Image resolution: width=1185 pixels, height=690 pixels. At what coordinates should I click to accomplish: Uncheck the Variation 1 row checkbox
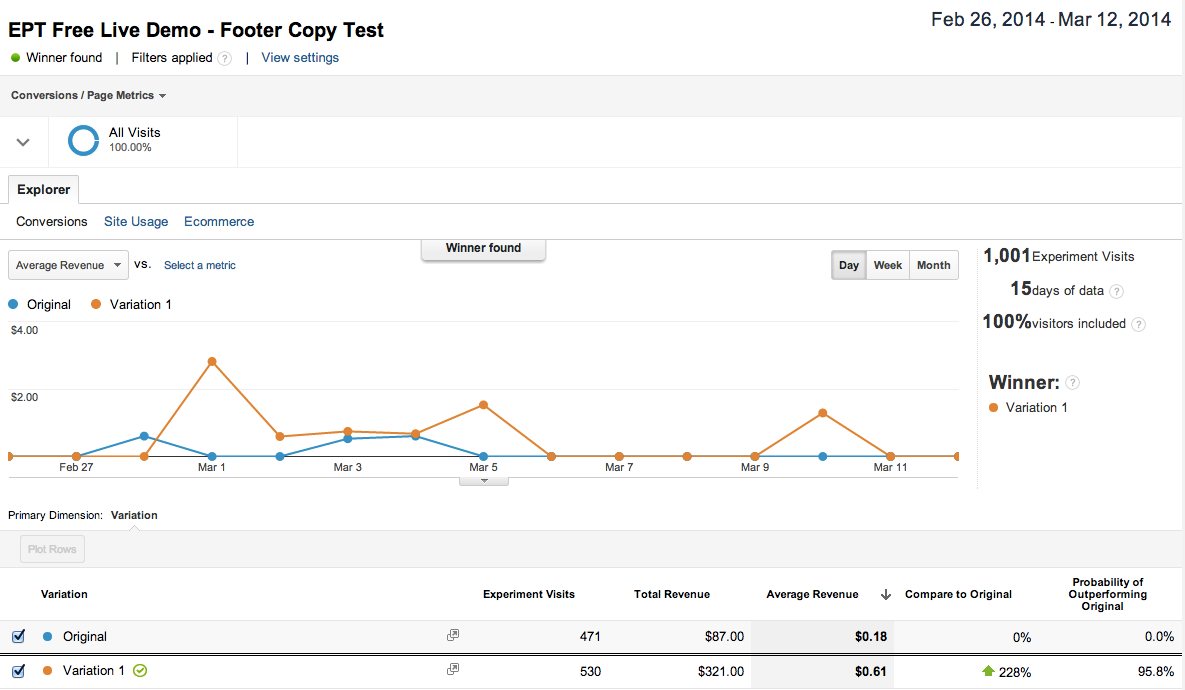(x=18, y=670)
